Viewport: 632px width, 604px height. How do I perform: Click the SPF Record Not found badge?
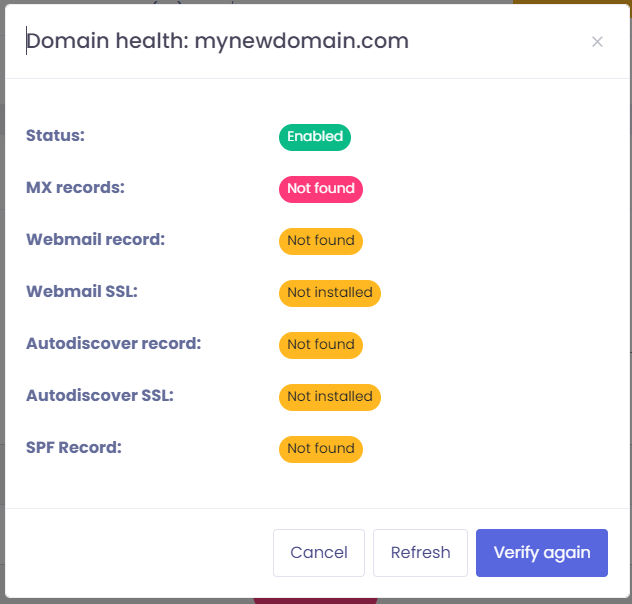320,449
